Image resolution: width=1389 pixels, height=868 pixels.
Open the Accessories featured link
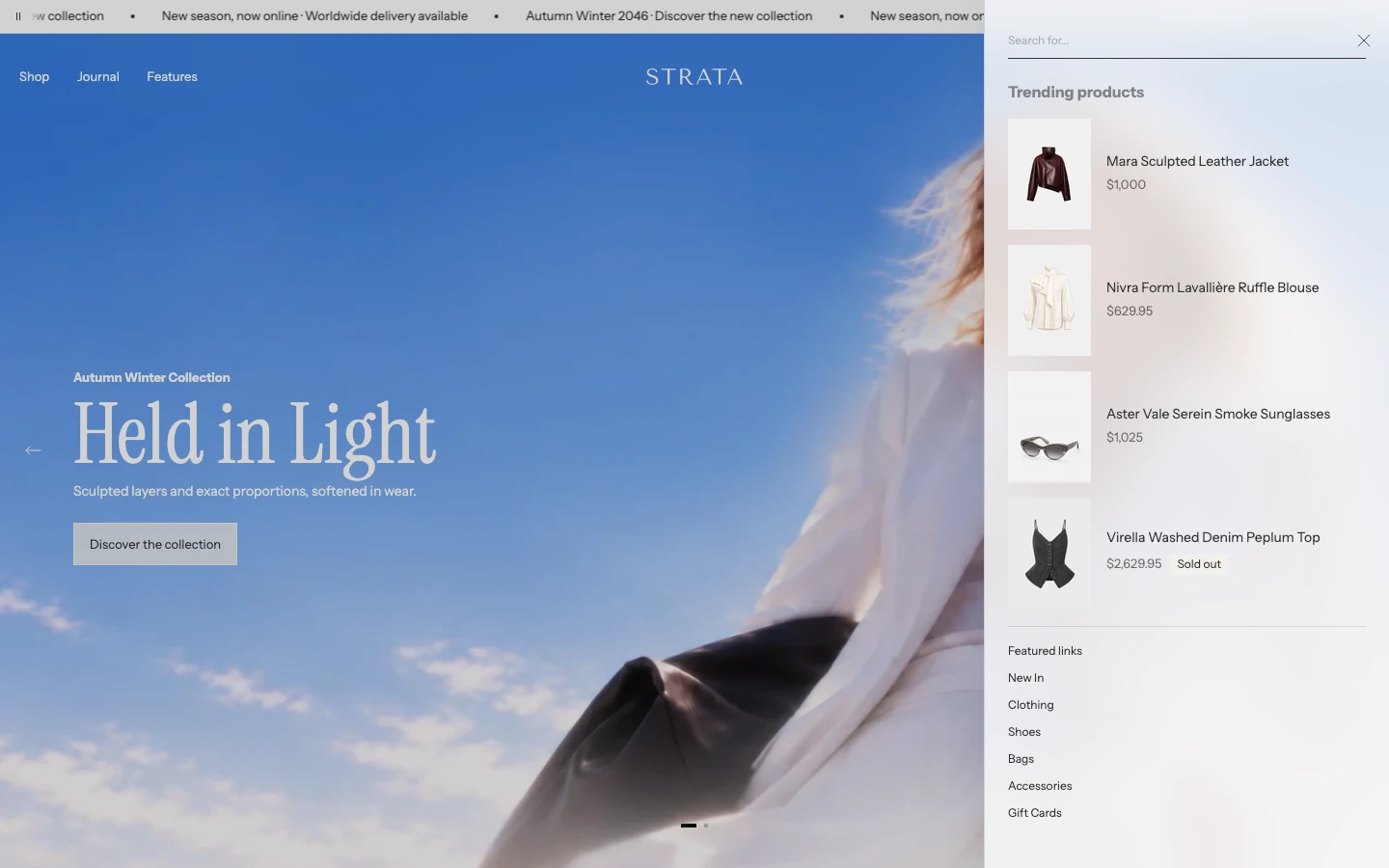pyautogui.click(x=1040, y=786)
